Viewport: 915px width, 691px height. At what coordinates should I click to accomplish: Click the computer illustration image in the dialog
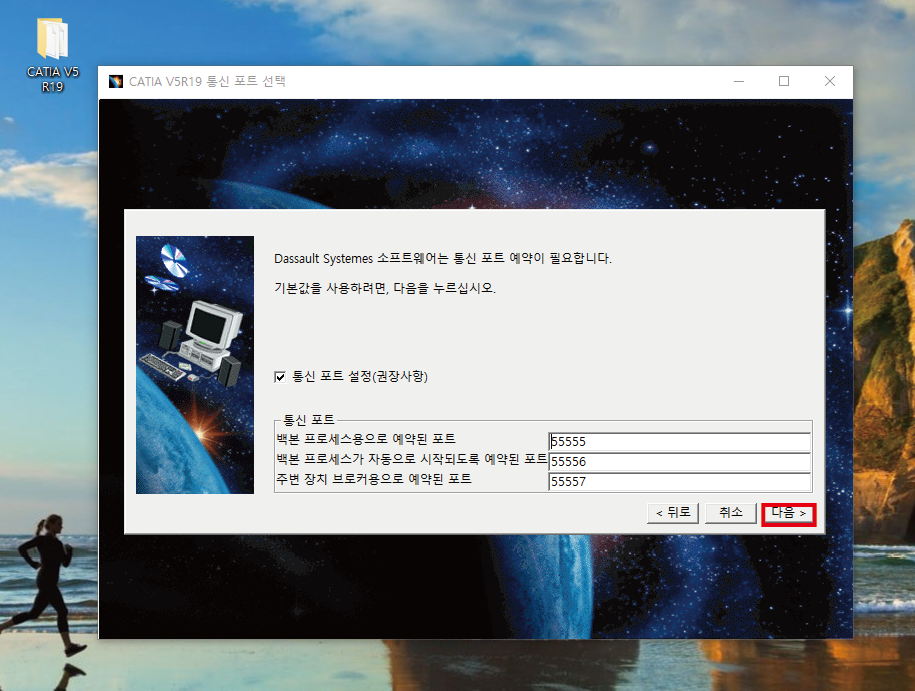coord(195,365)
